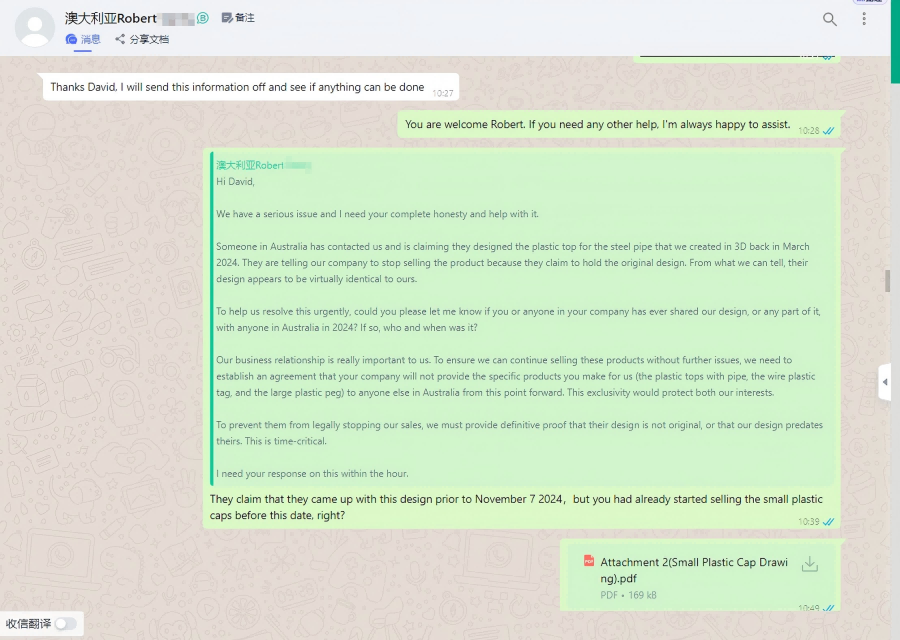Image resolution: width=900 pixels, height=640 pixels.
Task: Open the Attachment 2 PDF file link
Action: pyautogui.click(x=694, y=570)
